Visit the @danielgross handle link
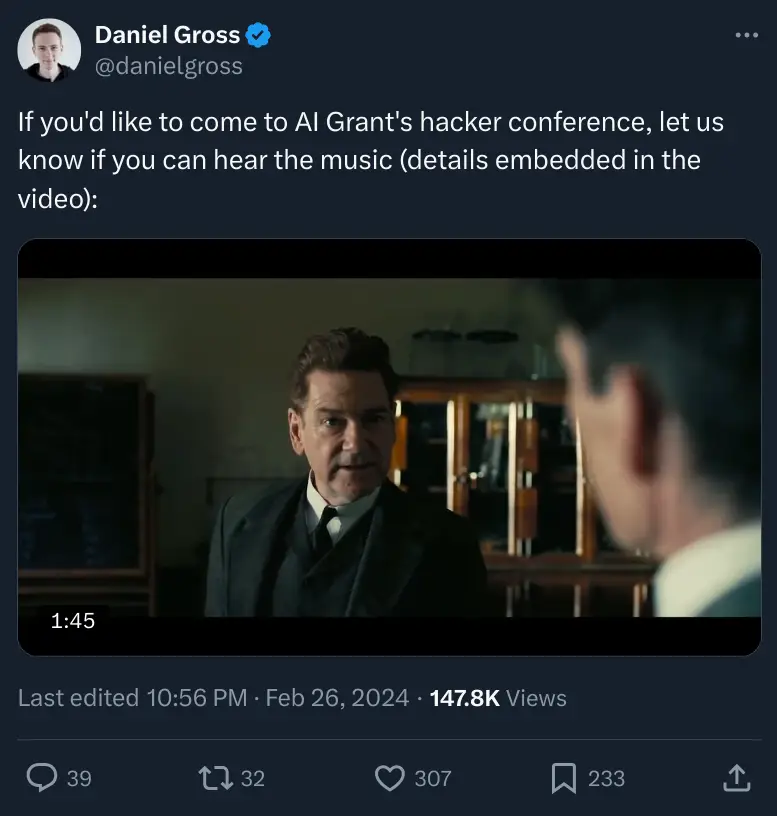 click(x=168, y=67)
